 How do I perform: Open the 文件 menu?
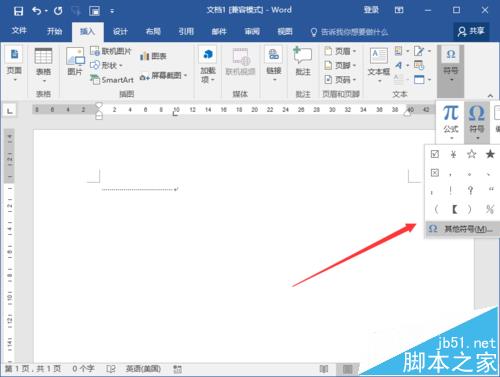point(19,31)
